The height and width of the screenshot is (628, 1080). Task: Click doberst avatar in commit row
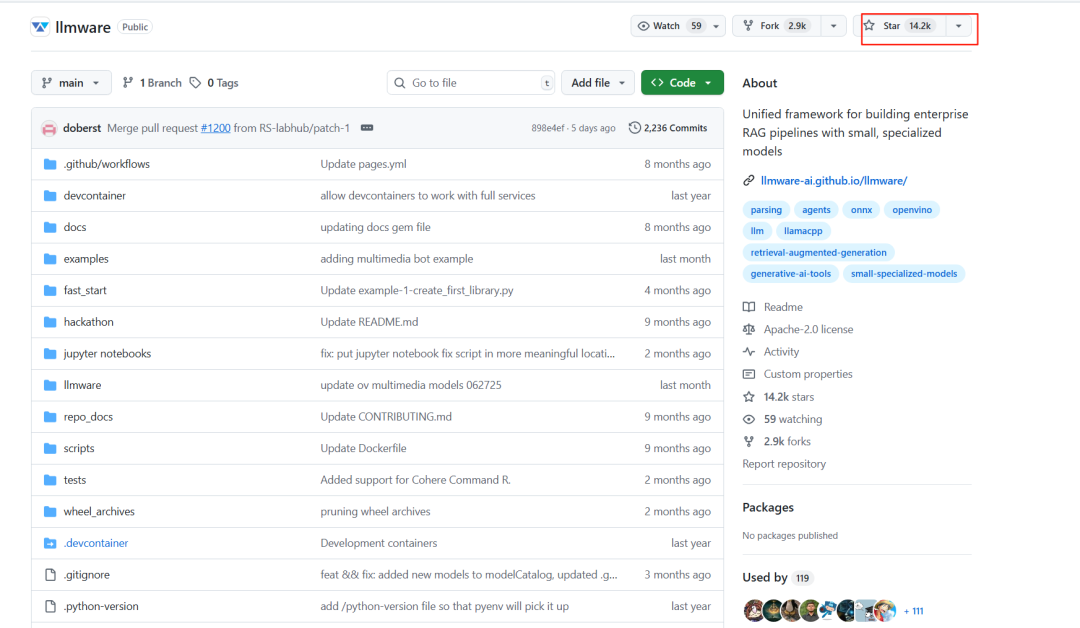49,128
